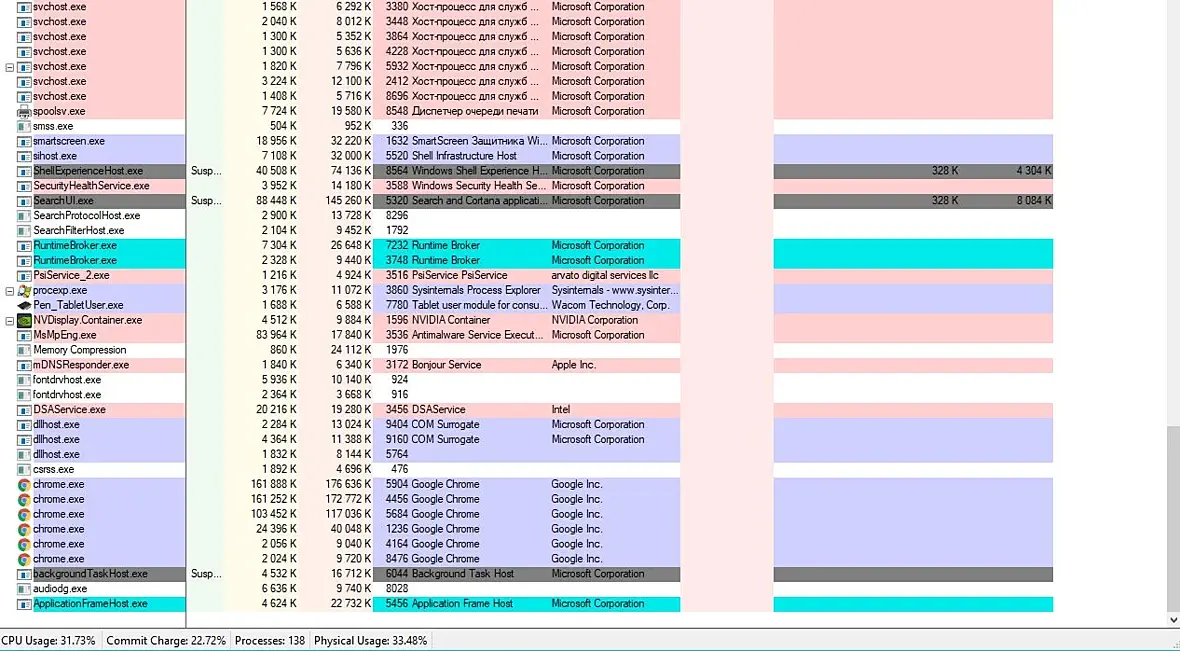Click the procexp.exe Sysinternals icon

click(24, 291)
